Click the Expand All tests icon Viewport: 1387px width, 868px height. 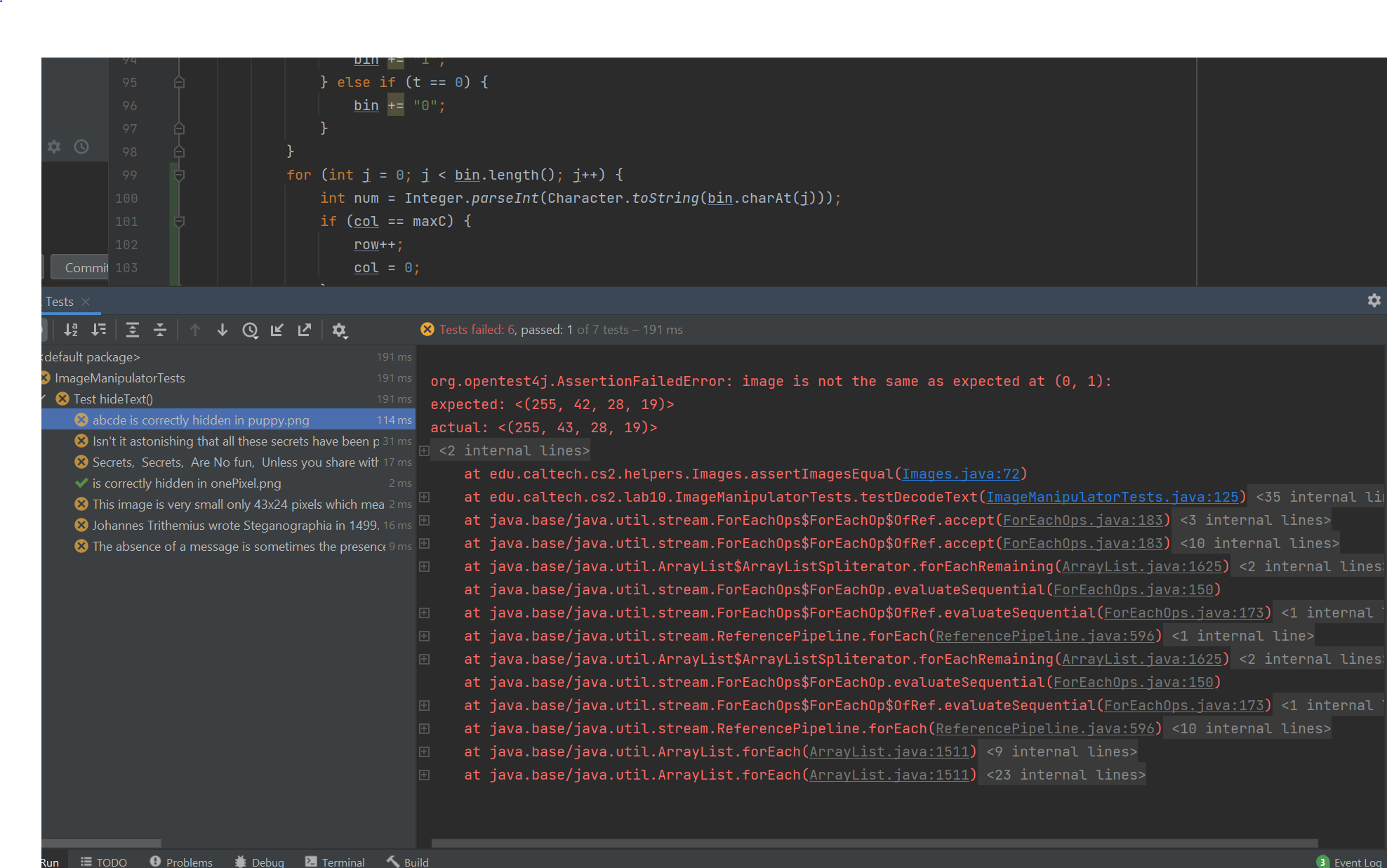coord(132,330)
